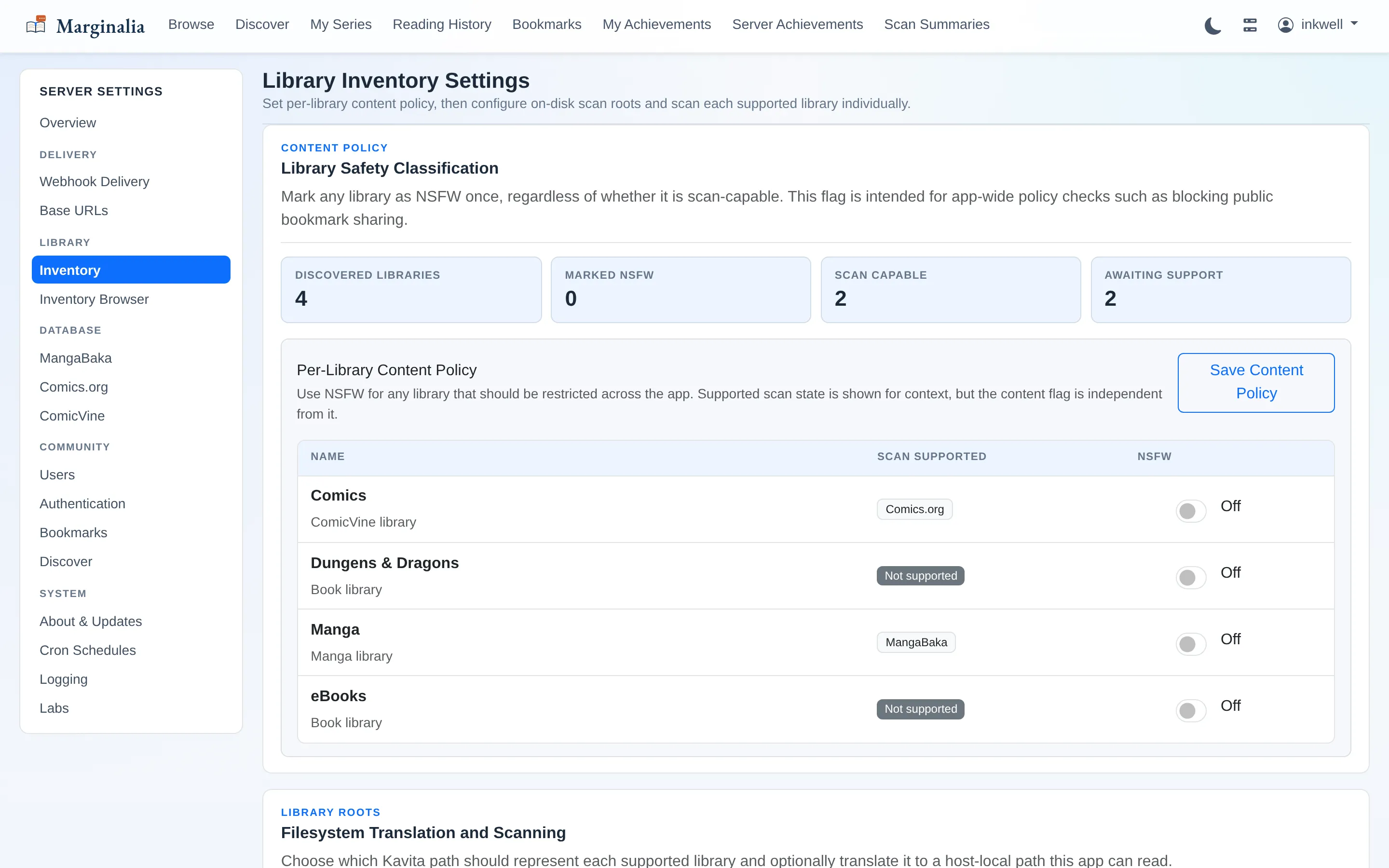Click the Discovered Libraries stat card
Screen dimensions: 1389x868
411,289
